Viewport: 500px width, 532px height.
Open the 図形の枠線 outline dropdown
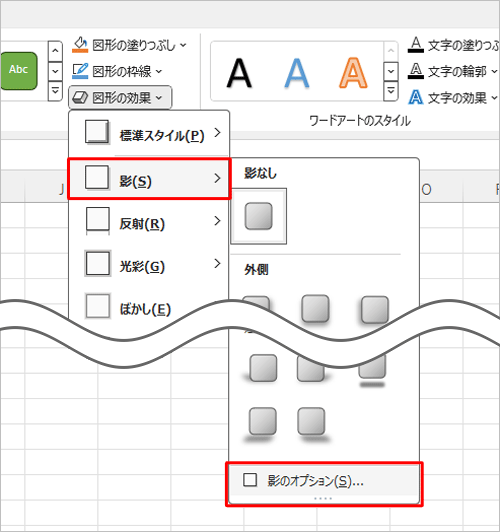coord(117,71)
